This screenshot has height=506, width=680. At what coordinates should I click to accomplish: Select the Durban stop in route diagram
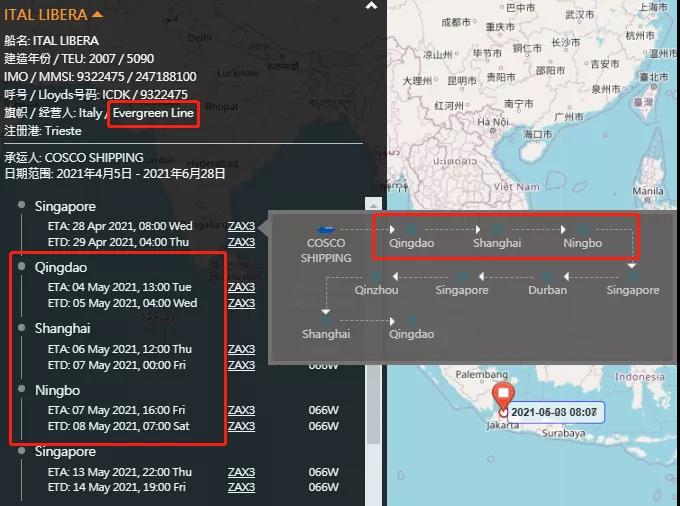pyautogui.click(x=547, y=290)
